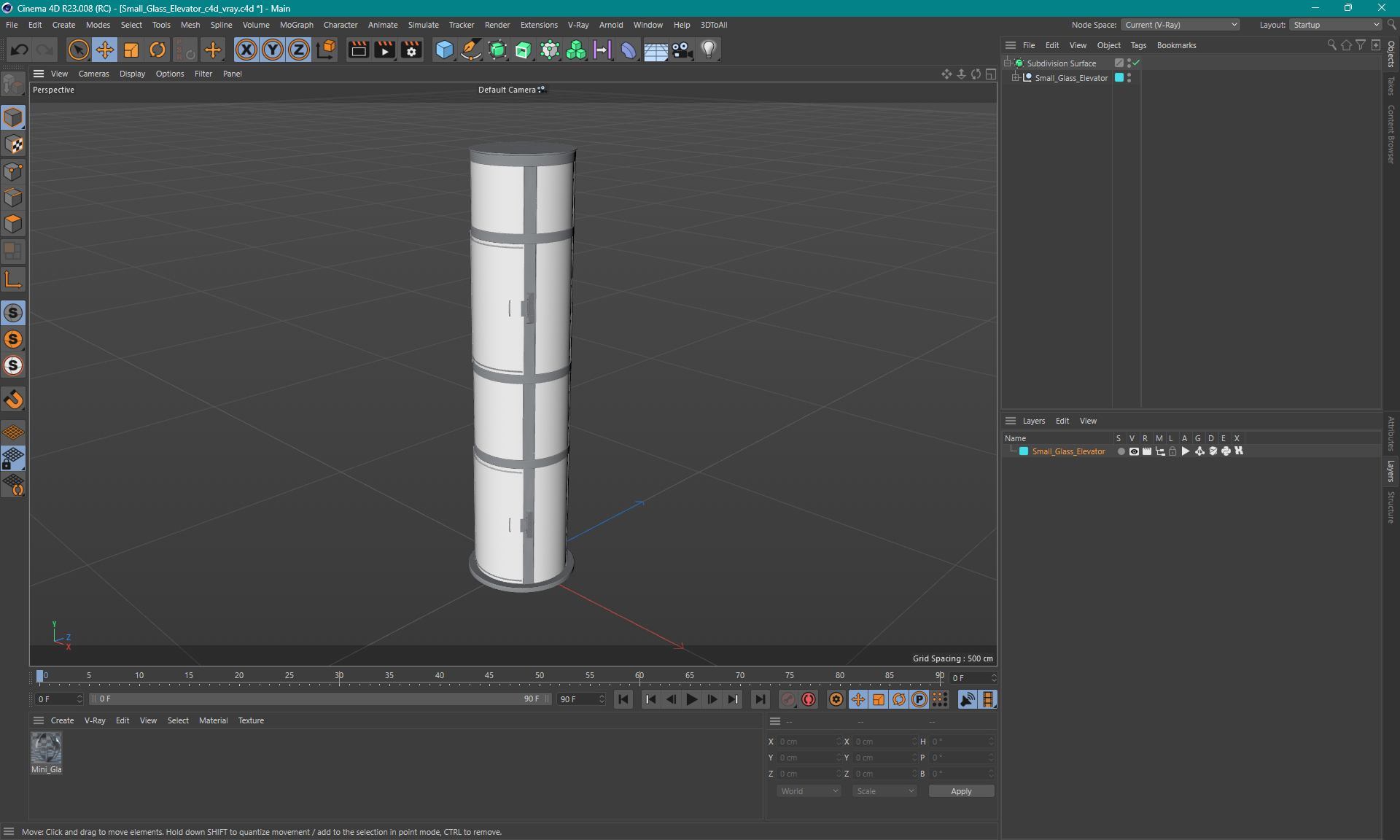Open the Deformer Bend icon
Screen dimensions: 1400x840
pos(629,50)
